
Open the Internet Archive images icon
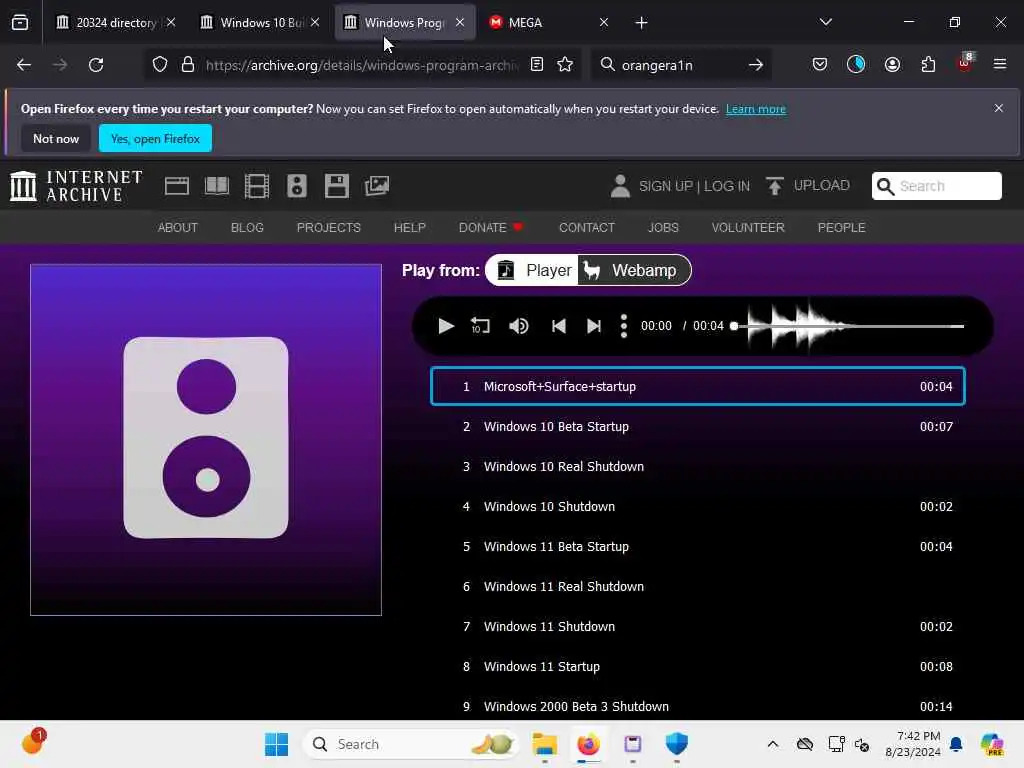click(377, 186)
